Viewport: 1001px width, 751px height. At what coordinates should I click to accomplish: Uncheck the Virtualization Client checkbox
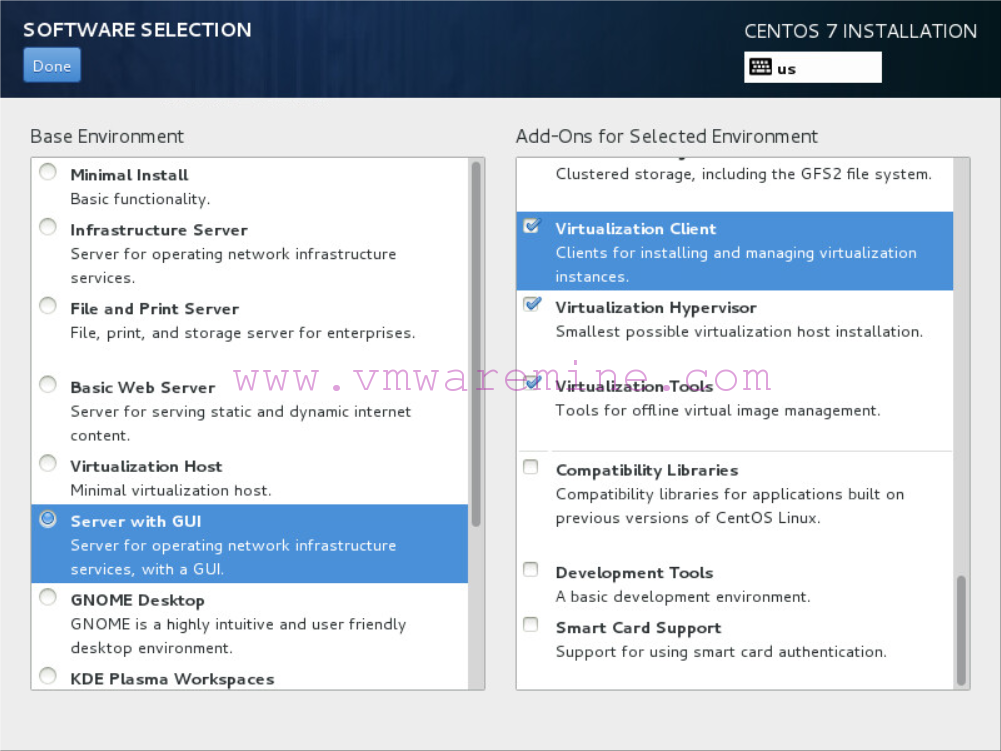(x=532, y=226)
